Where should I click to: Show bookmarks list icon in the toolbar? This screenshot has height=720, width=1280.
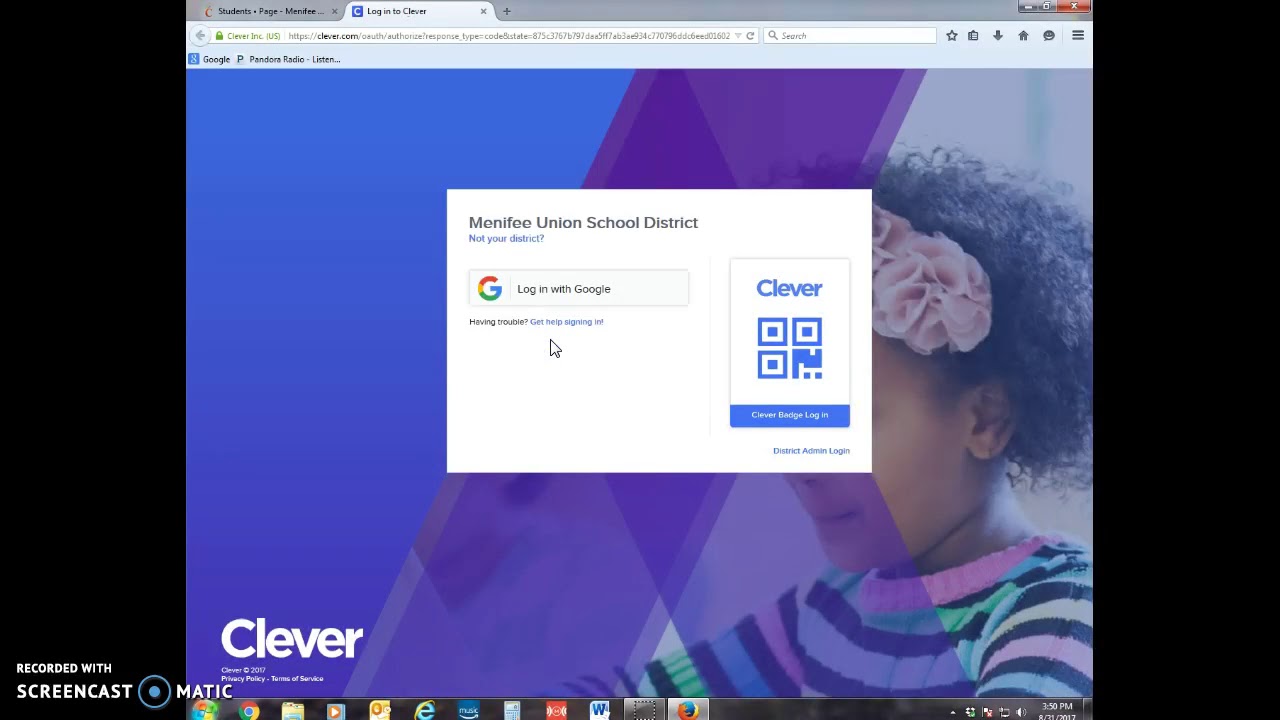click(x=973, y=36)
